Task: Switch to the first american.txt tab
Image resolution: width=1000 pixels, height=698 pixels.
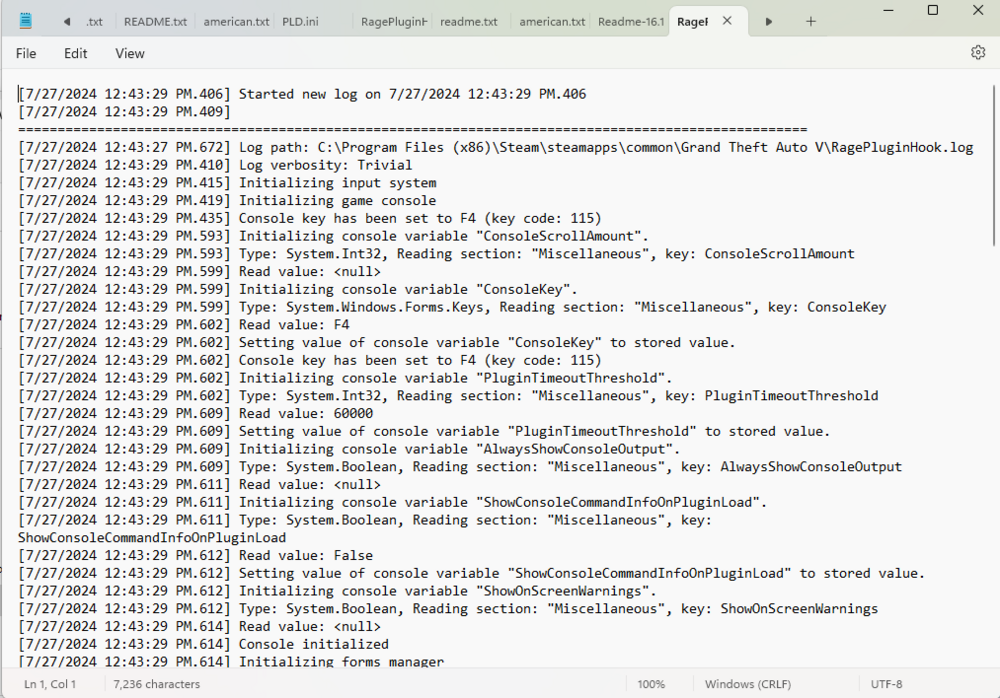Action: (x=235, y=20)
